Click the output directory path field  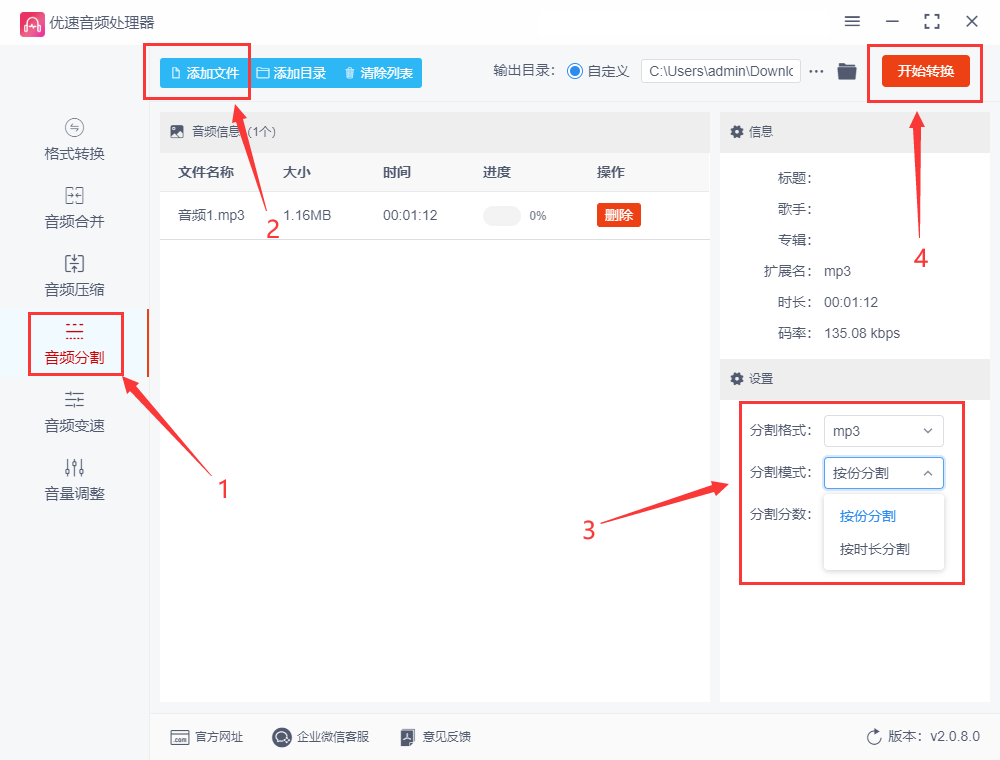pyautogui.click(x=721, y=71)
